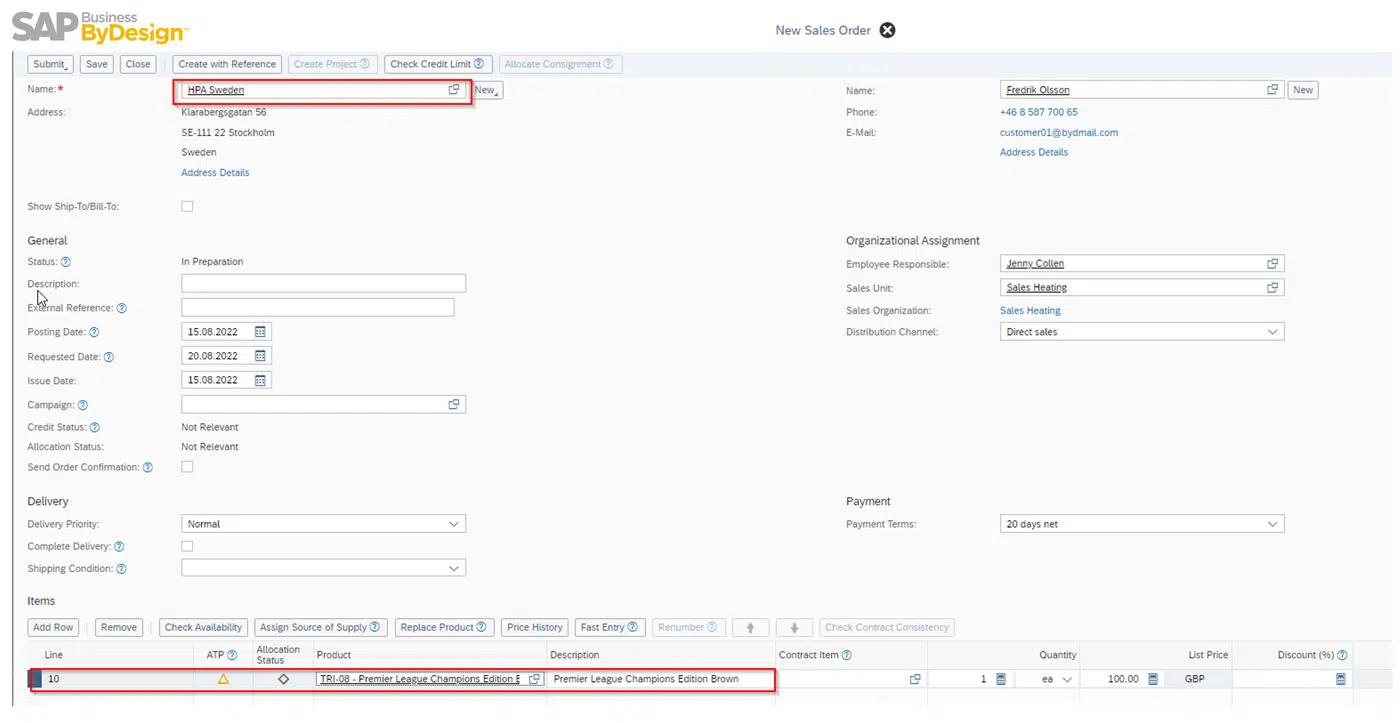Close the New Sales Order tab
Image resolution: width=1400 pixels, height=723 pixels.
(887, 30)
